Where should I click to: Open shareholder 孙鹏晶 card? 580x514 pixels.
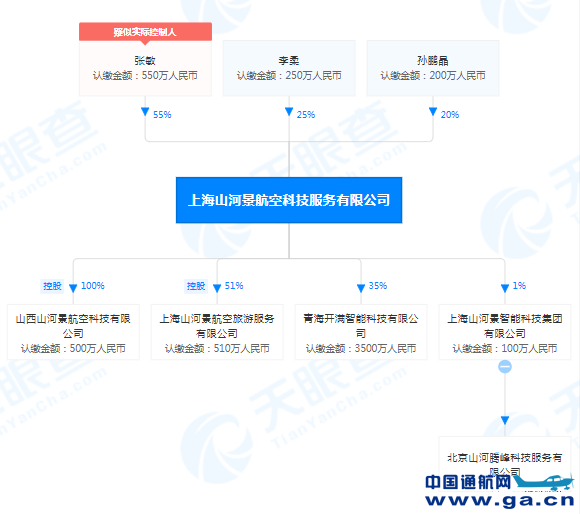tap(433, 68)
